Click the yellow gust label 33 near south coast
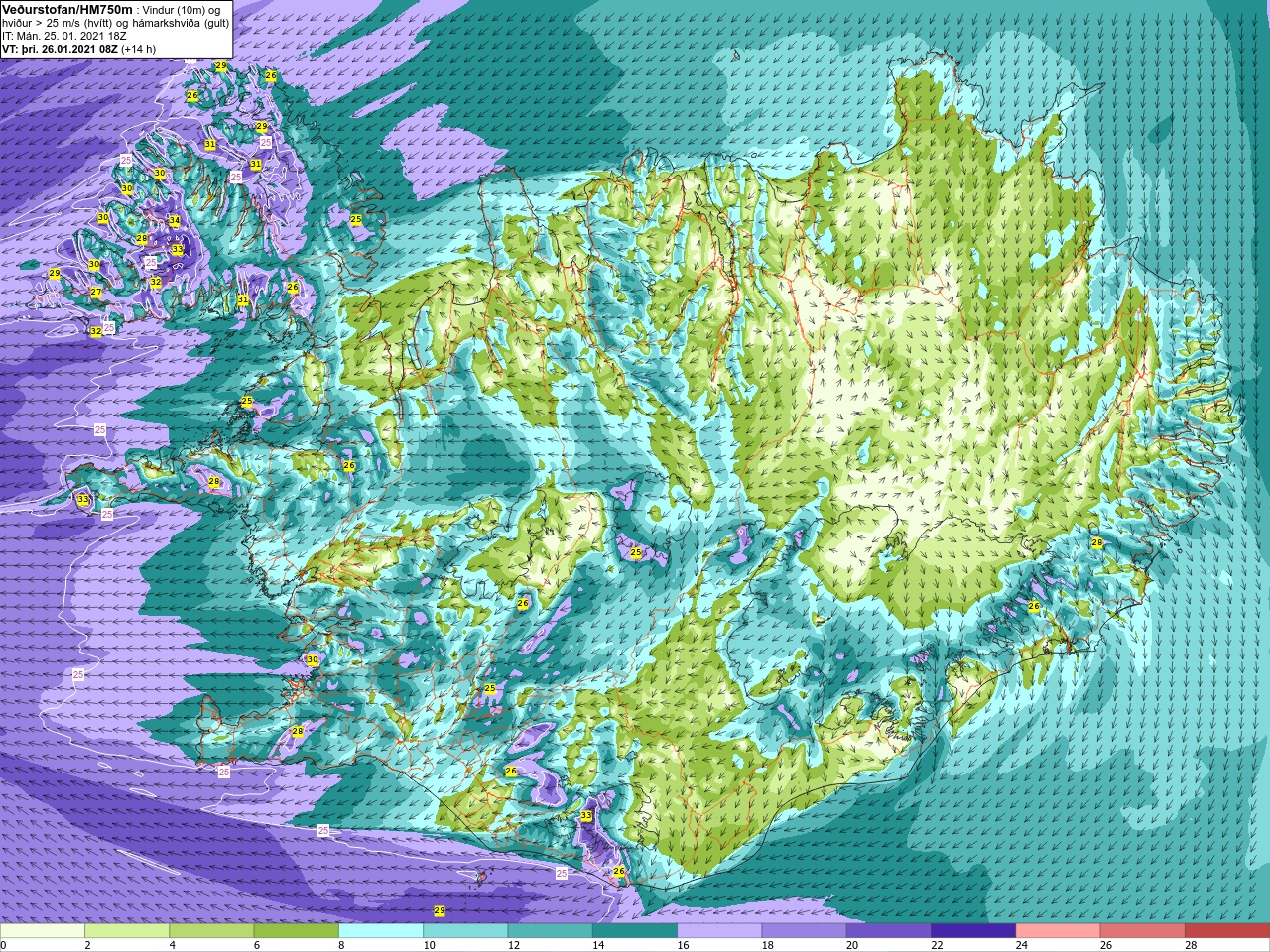The width and height of the screenshot is (1270, 952). (587, 816)
